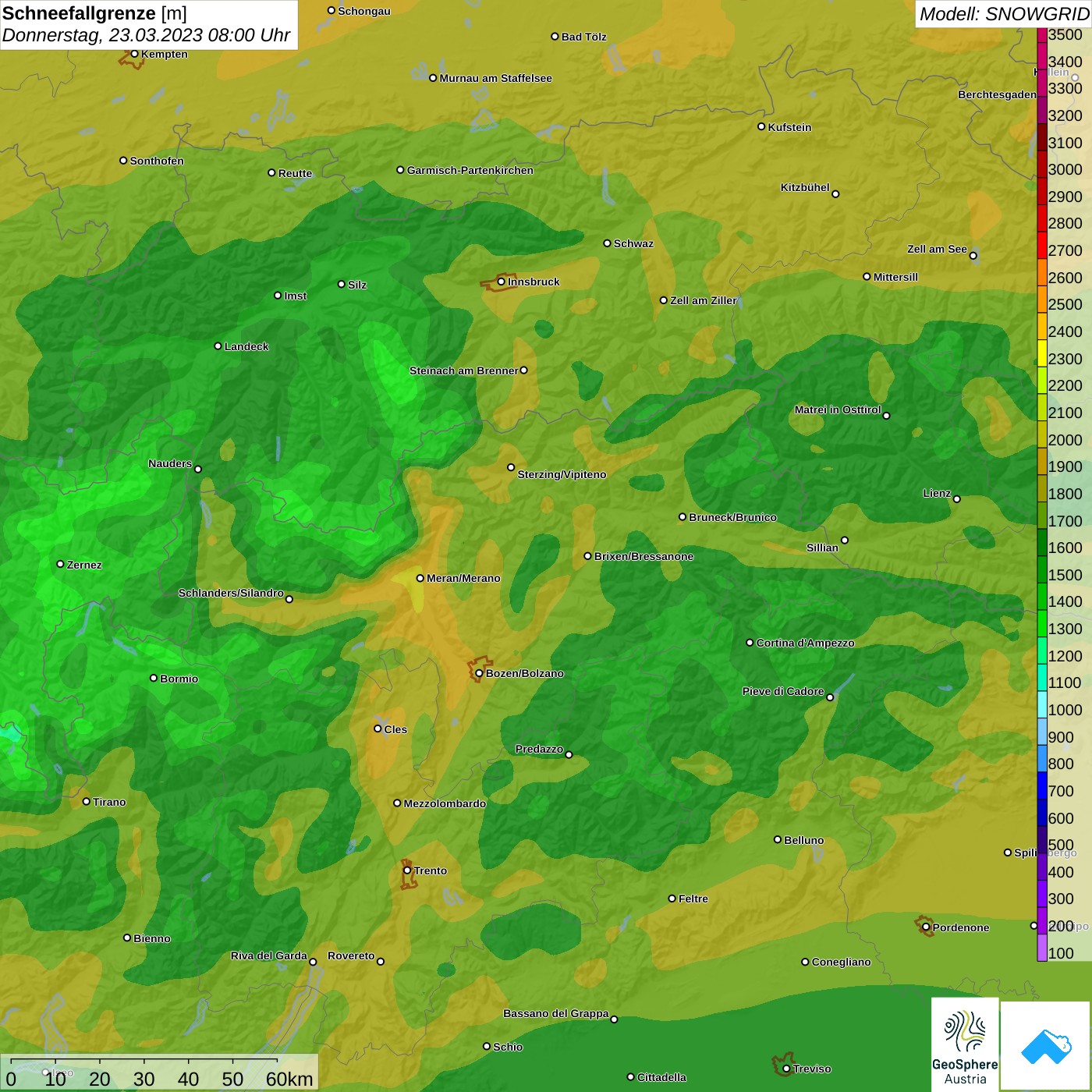Click the Bassano del Grappa label
The image size is (1092, 1092).
(x=555, y=1013)
